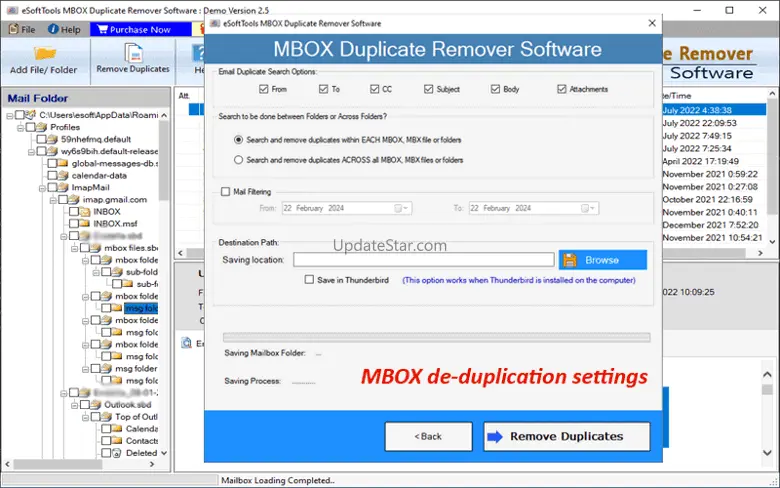780x488 pixels.
Task: Click the Back button
Action: point(428,436)
